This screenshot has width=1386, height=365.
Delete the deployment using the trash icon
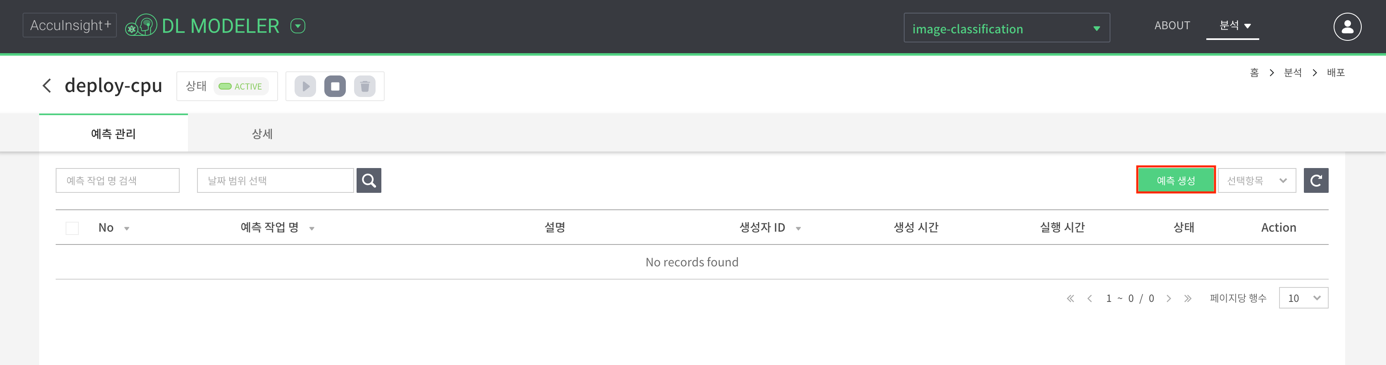[365, 86]
